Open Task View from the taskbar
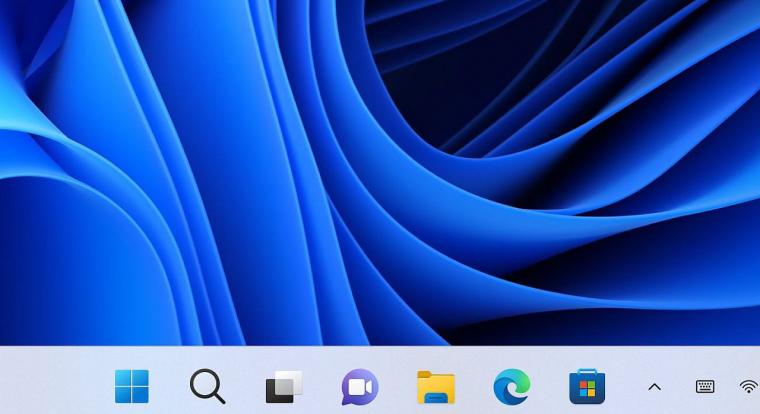760x414 pixels. (284, 386)
